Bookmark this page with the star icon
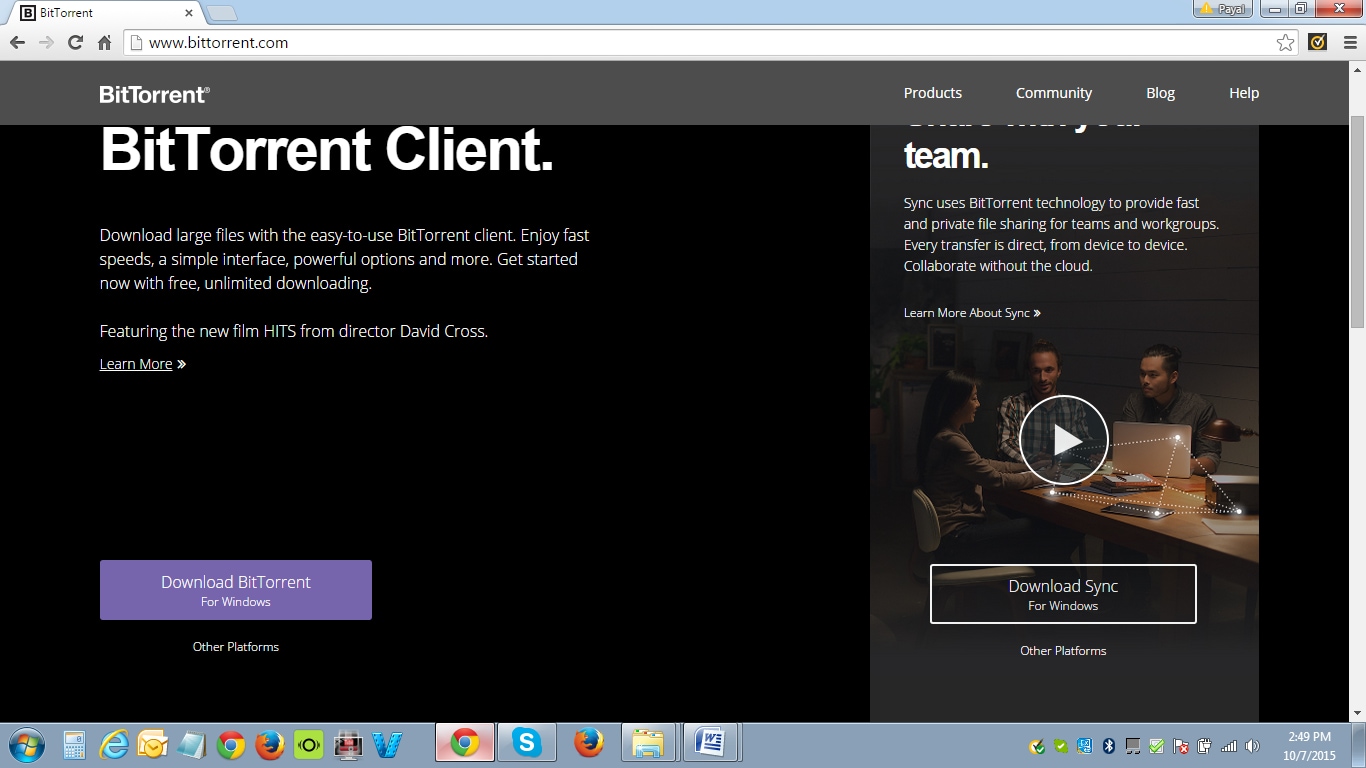 1286,43
